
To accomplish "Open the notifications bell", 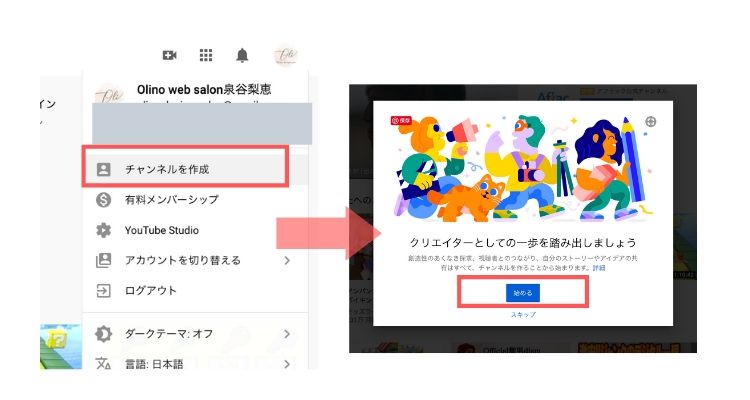I will point(243,56).
